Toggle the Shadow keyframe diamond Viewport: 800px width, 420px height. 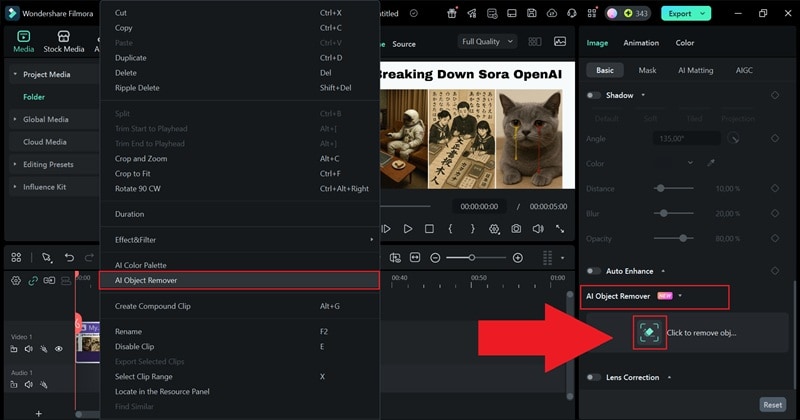click(x=775, y=95)
